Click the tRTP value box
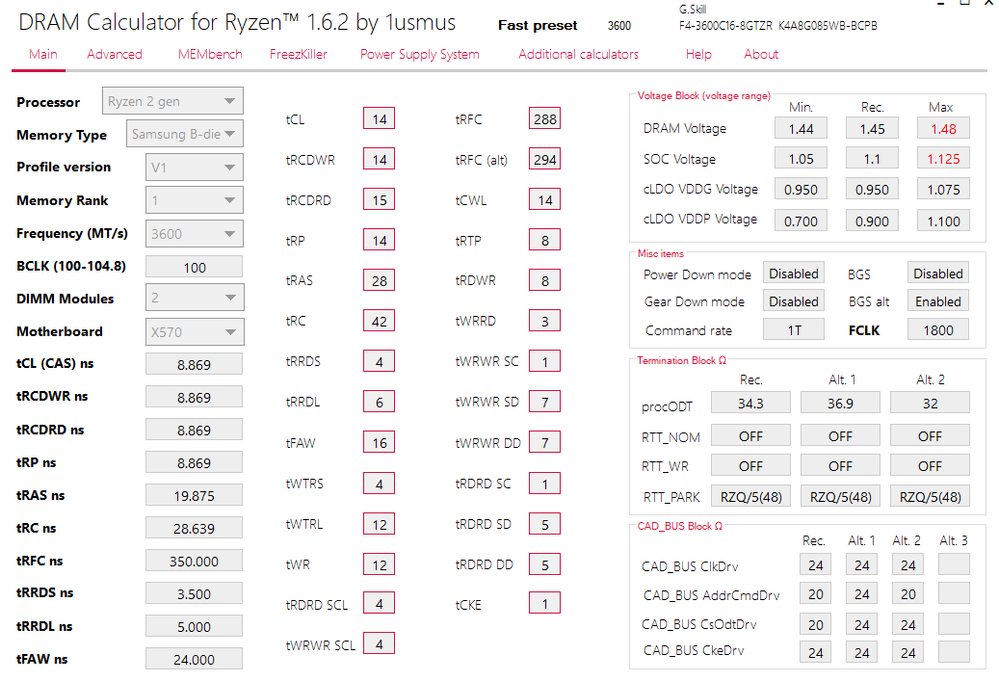Screen dimensions: 999x679 (545, 241)
